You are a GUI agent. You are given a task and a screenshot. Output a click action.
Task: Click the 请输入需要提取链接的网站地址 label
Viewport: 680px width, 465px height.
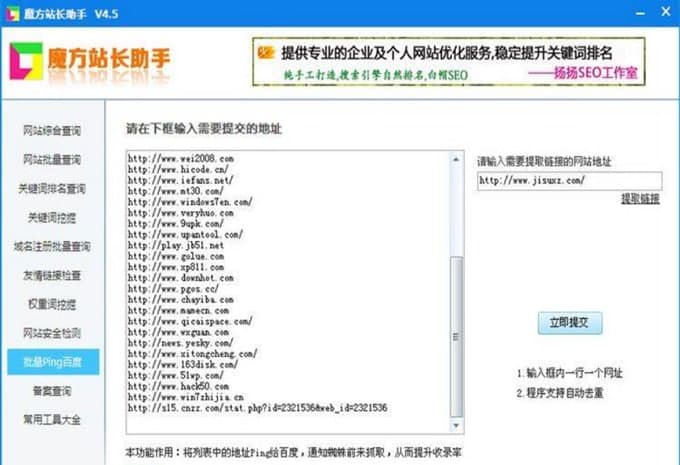point(544,162)
